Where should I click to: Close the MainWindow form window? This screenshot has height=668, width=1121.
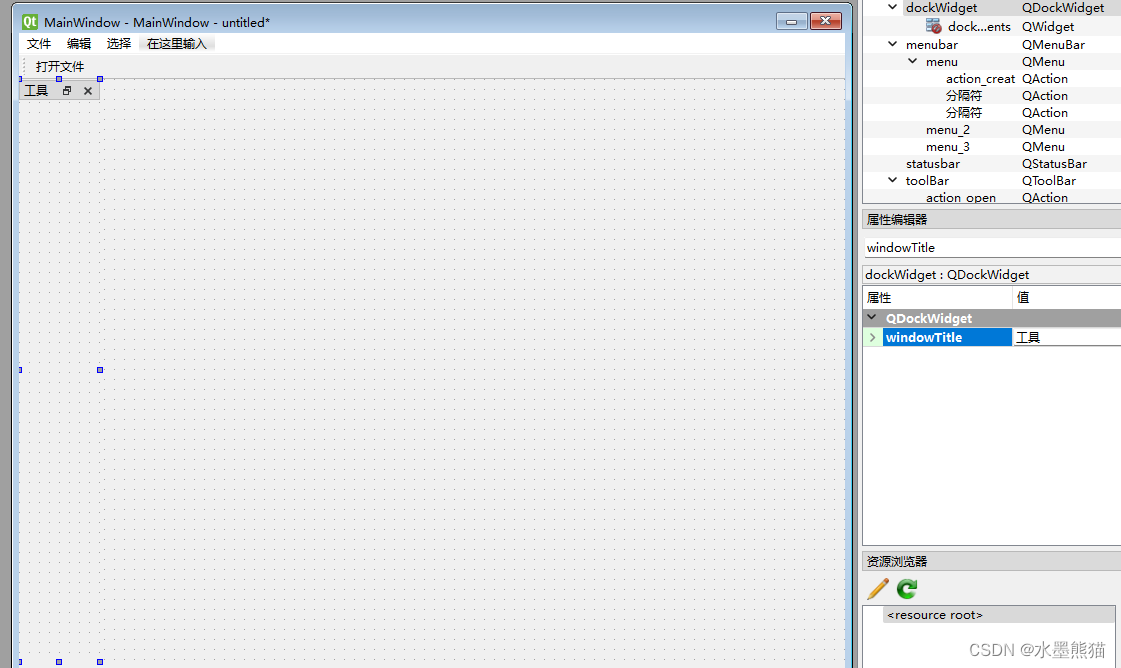tap(825, 21)
